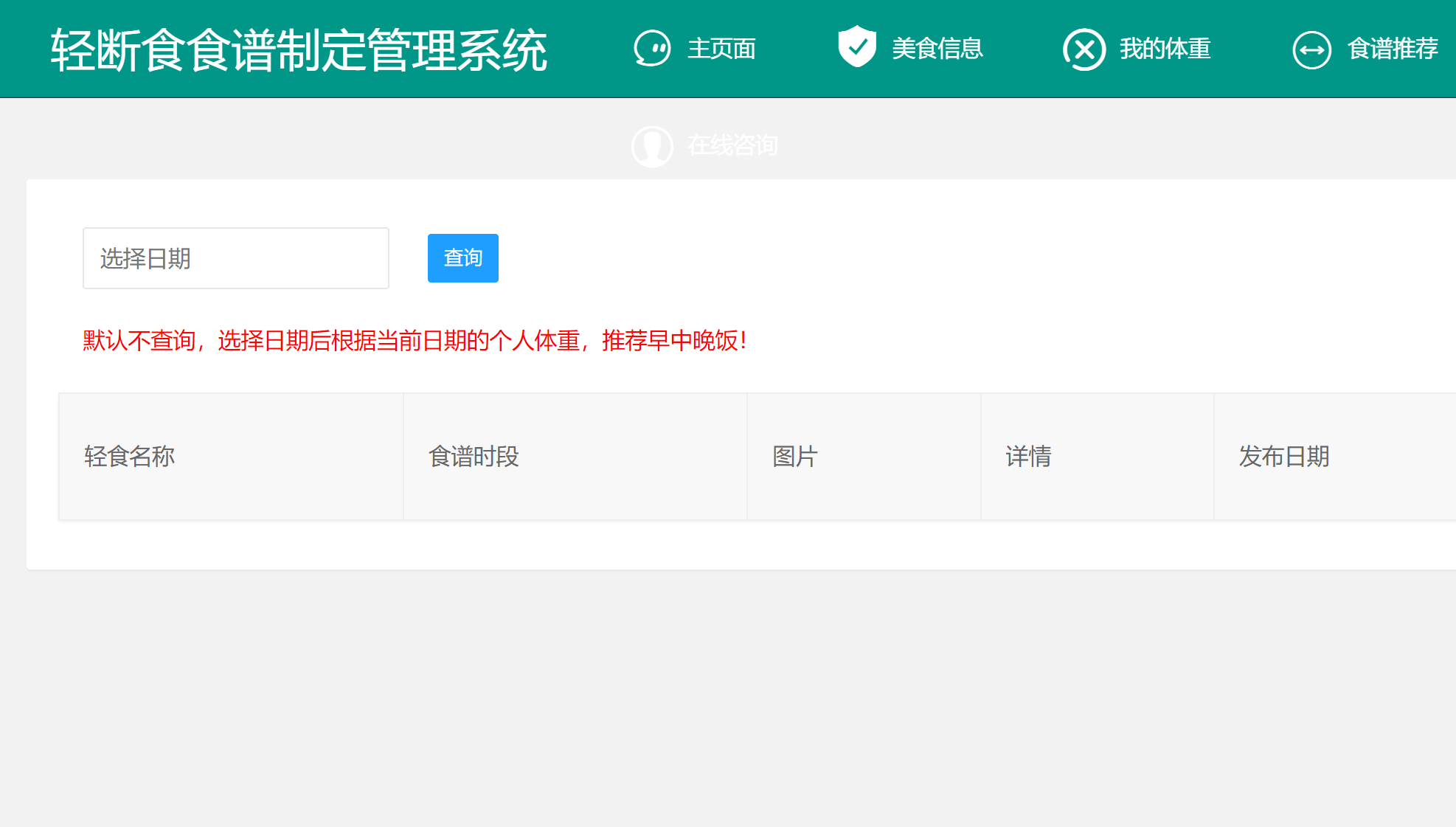Navigate to 主页面

click(x=721, y=49)
